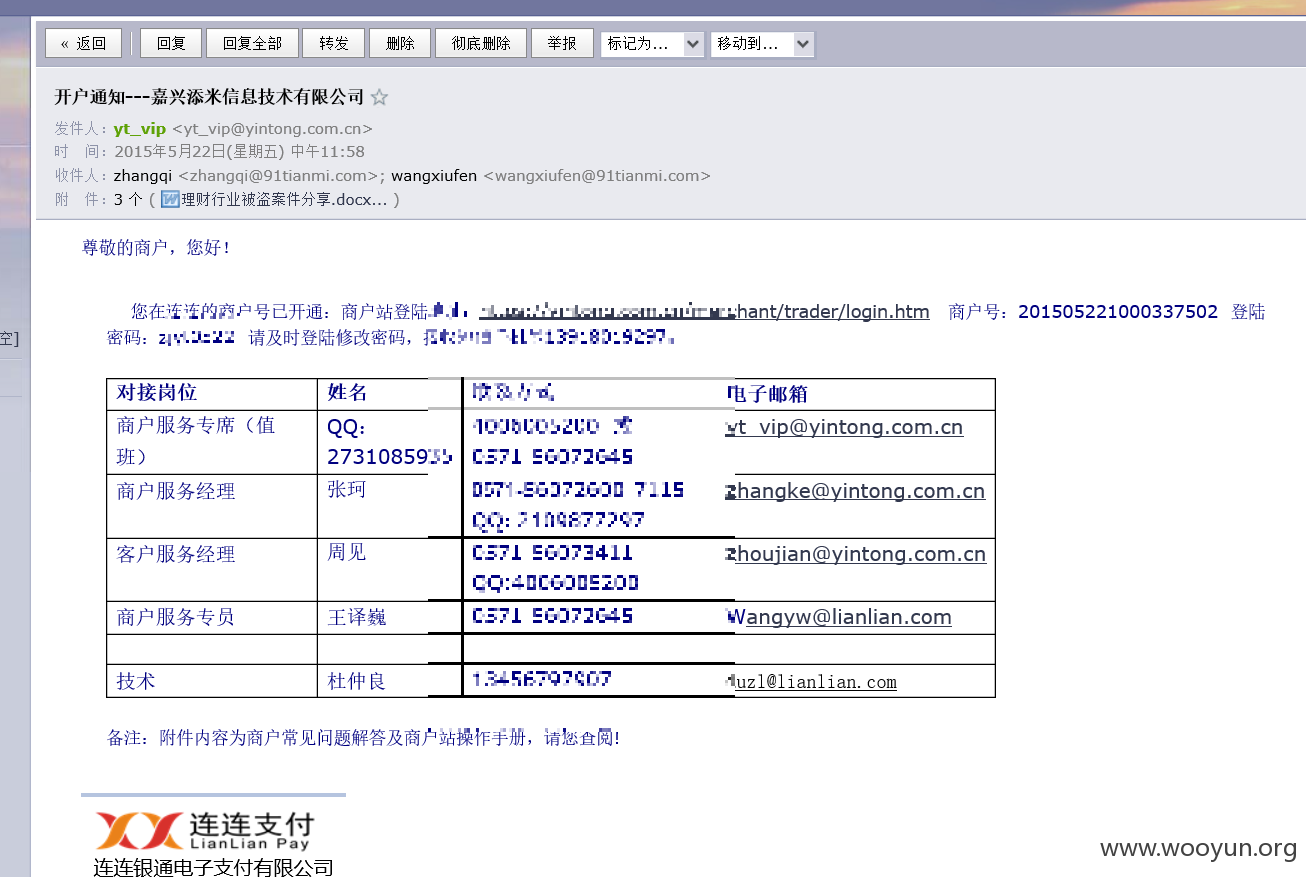
Task: Click the name 王译巍
Action: click(x=357, y=617)
